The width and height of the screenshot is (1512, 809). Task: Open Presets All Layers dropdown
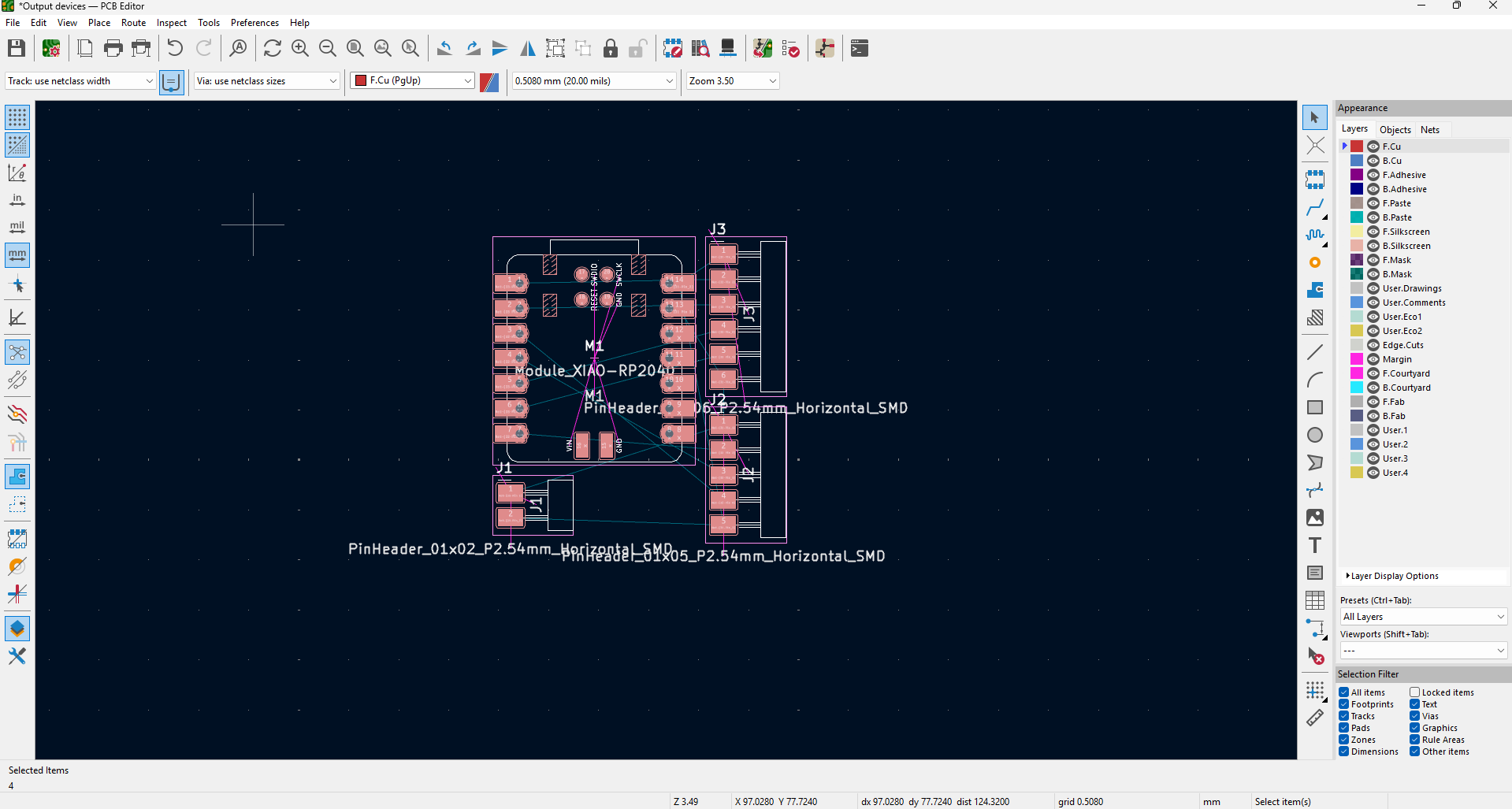click(1424, 617)
